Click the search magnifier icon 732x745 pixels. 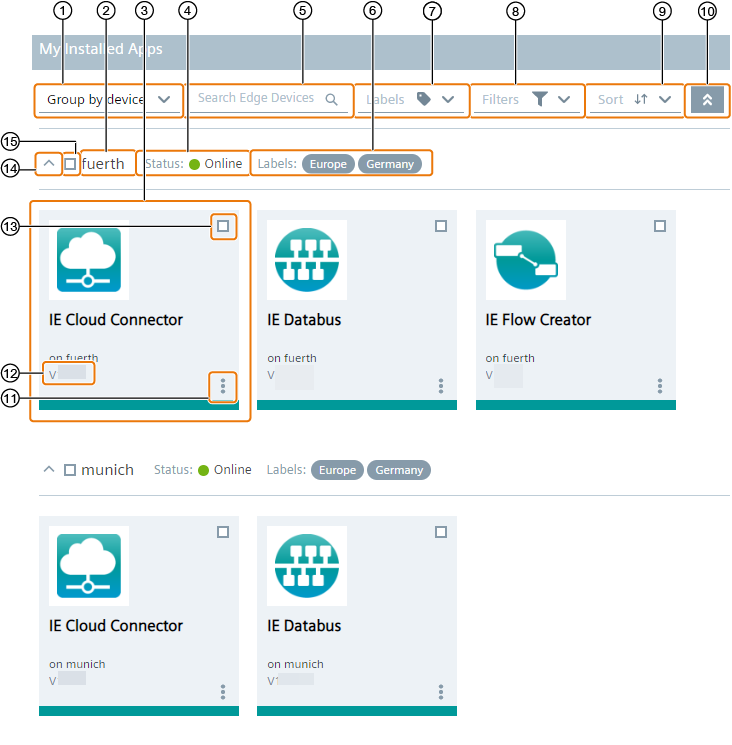click(332, 99)
